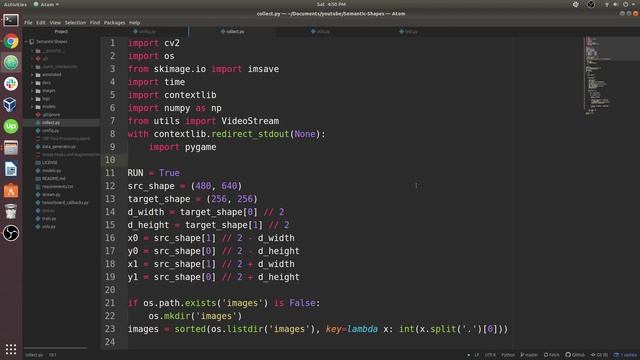Open .gitignore in the tree

click(51, 115)
